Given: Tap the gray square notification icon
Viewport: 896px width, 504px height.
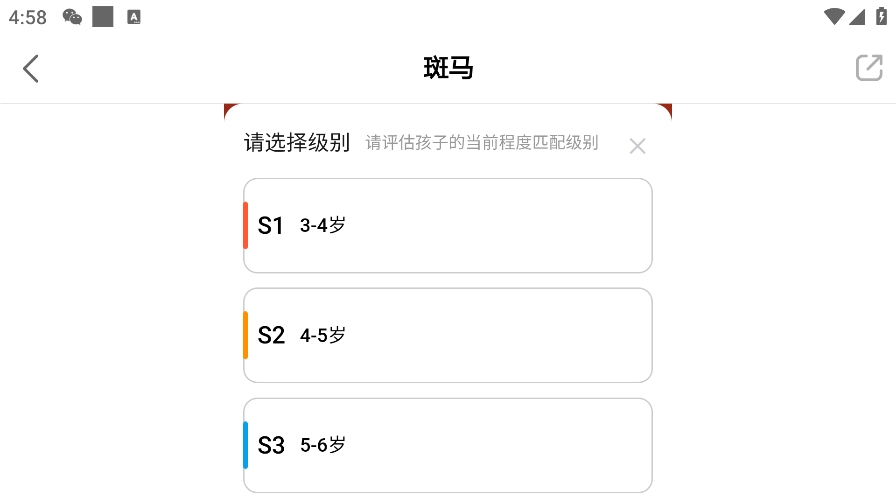Looking at the screenshot, I should 102,16.
